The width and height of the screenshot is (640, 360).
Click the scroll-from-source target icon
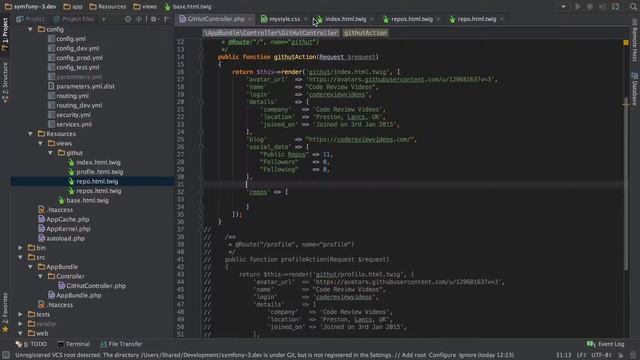click(x=128, y=19)
